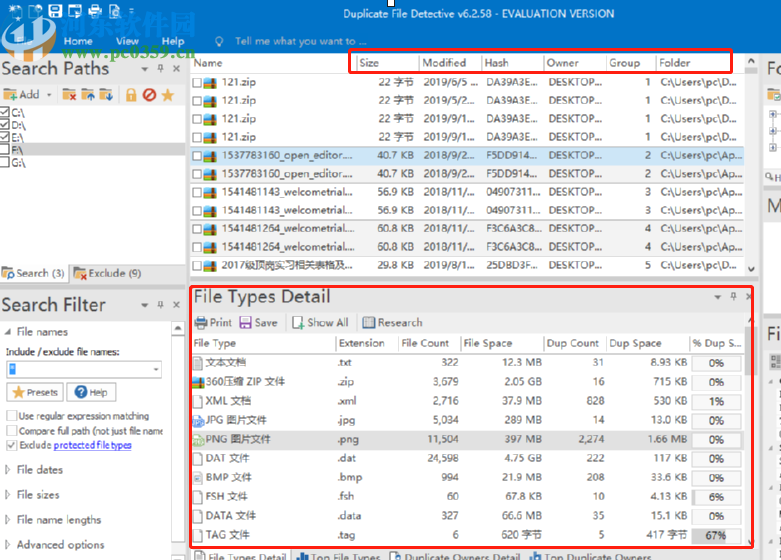The image size is (781, 560).
Task: Pin the File Types Detail panel
Action: coord(733,296)
